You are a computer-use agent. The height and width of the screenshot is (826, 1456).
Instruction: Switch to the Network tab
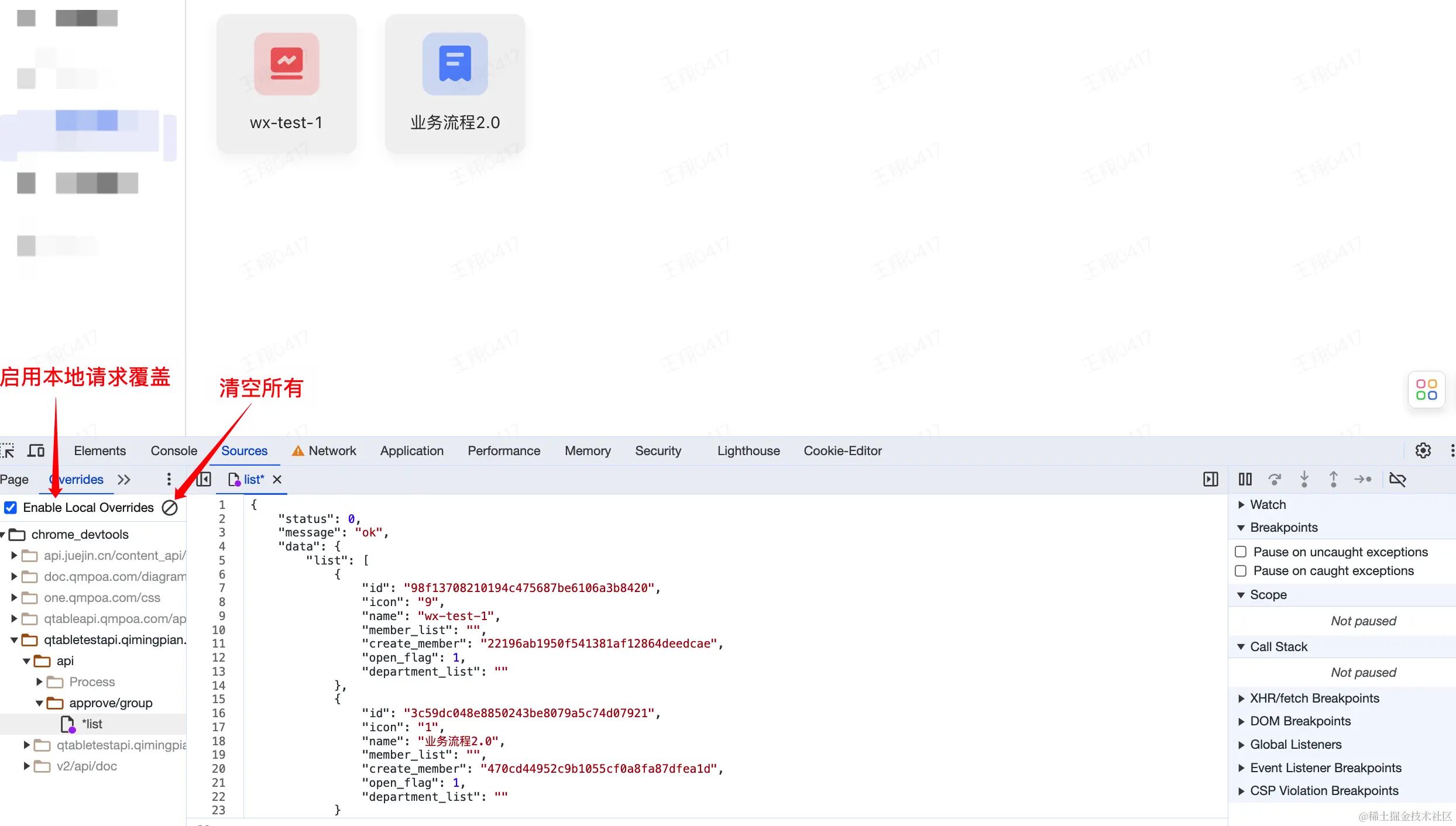coord(332,451)
